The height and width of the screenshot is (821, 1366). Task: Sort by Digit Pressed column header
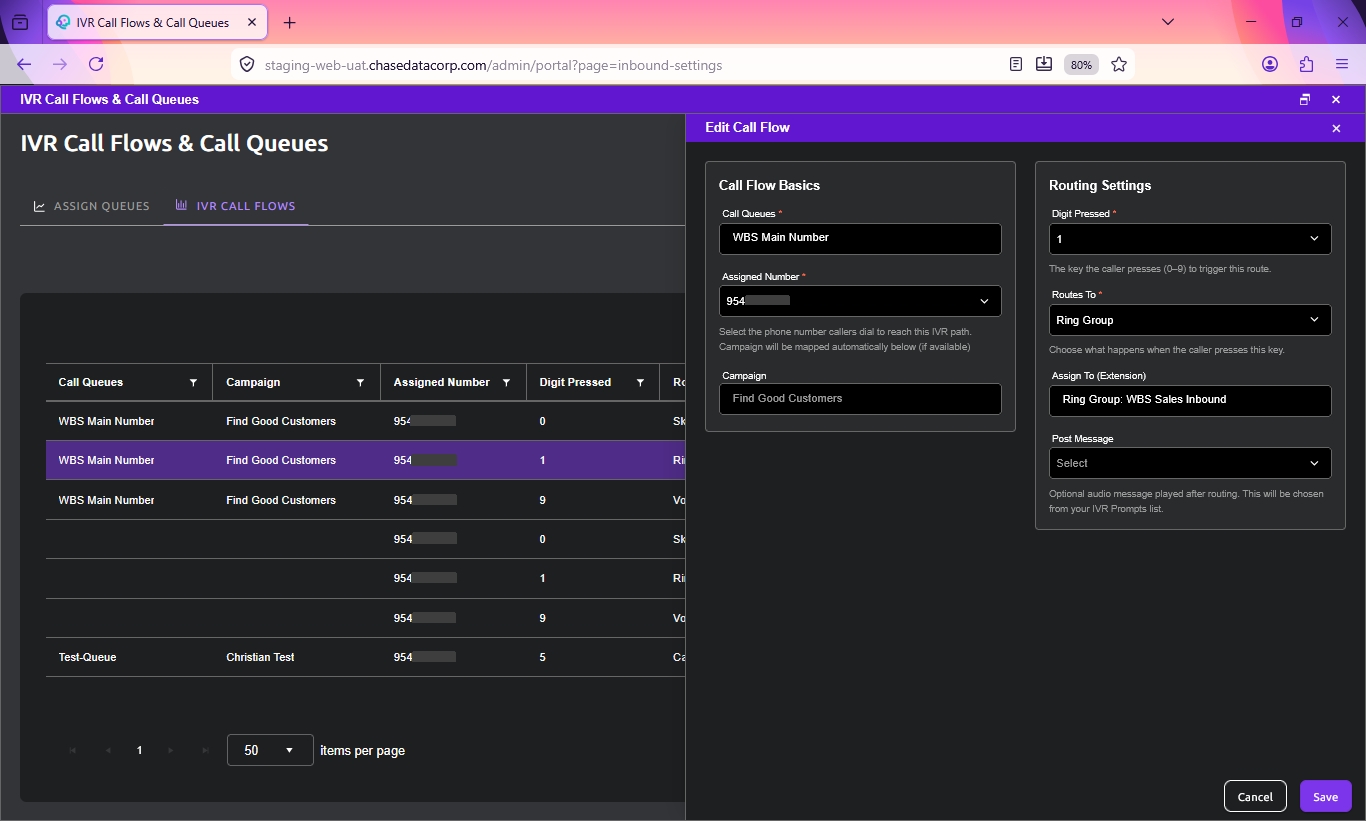pos(575,382)
